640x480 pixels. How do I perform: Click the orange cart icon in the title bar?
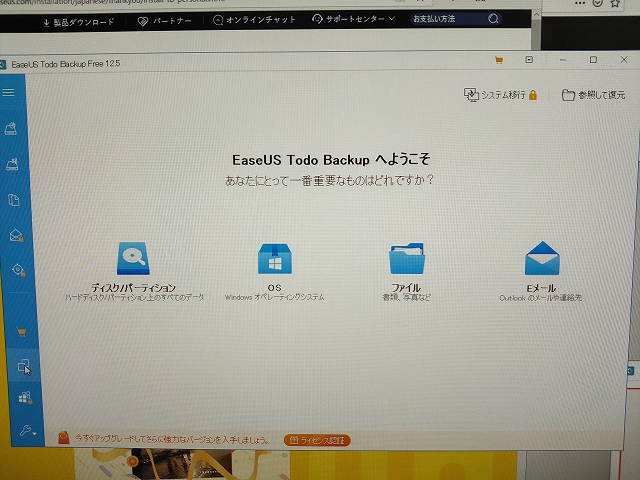[x=499, y=60]
